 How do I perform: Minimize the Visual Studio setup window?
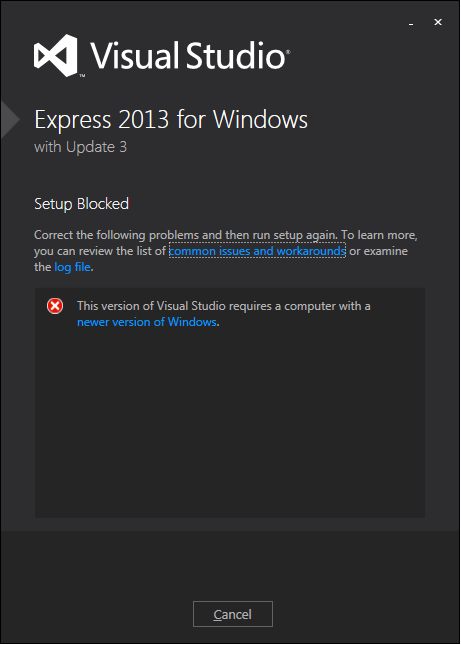click(x=411, y=24)
